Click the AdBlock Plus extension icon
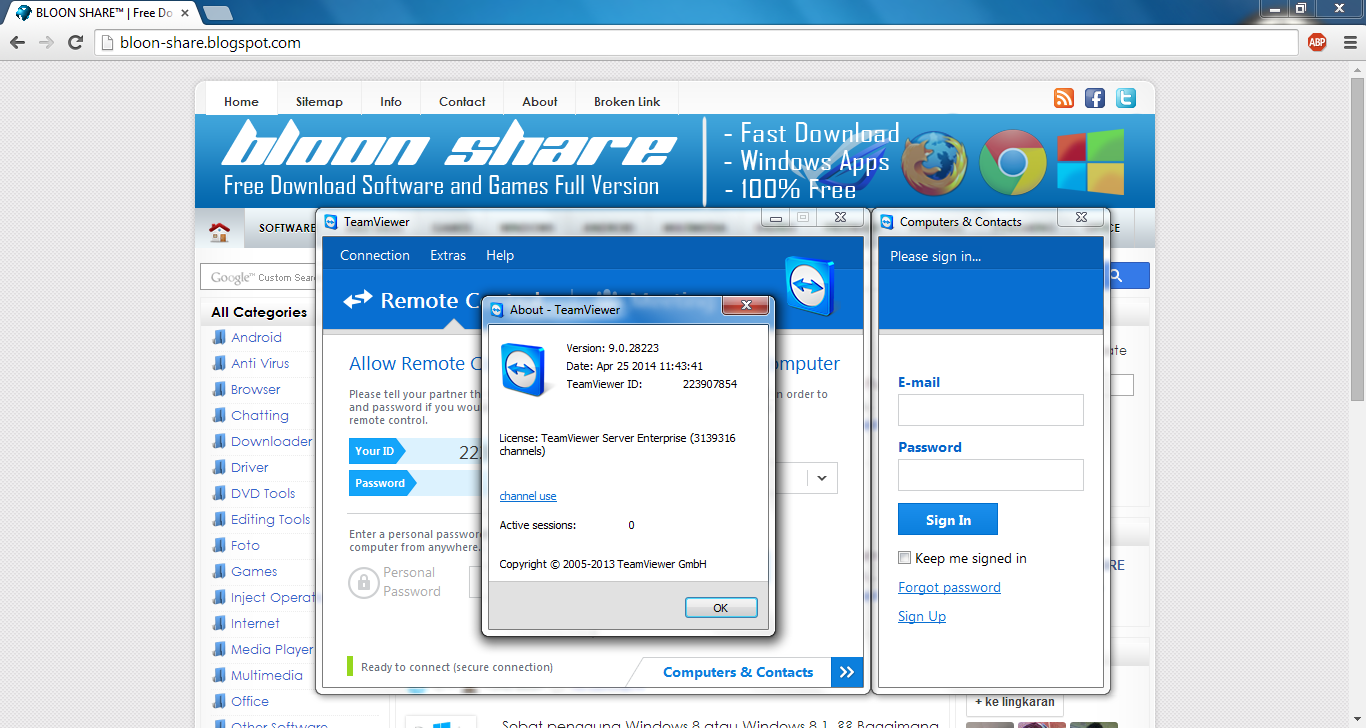The image size is (1366, 728). 1317,42
